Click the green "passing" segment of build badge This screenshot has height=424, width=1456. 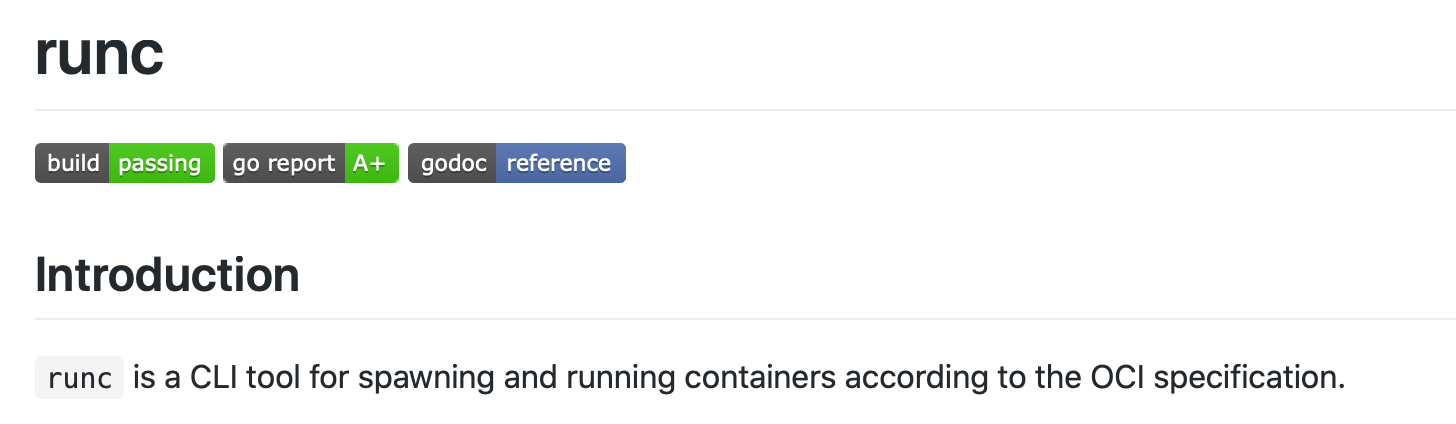point(162,163)
